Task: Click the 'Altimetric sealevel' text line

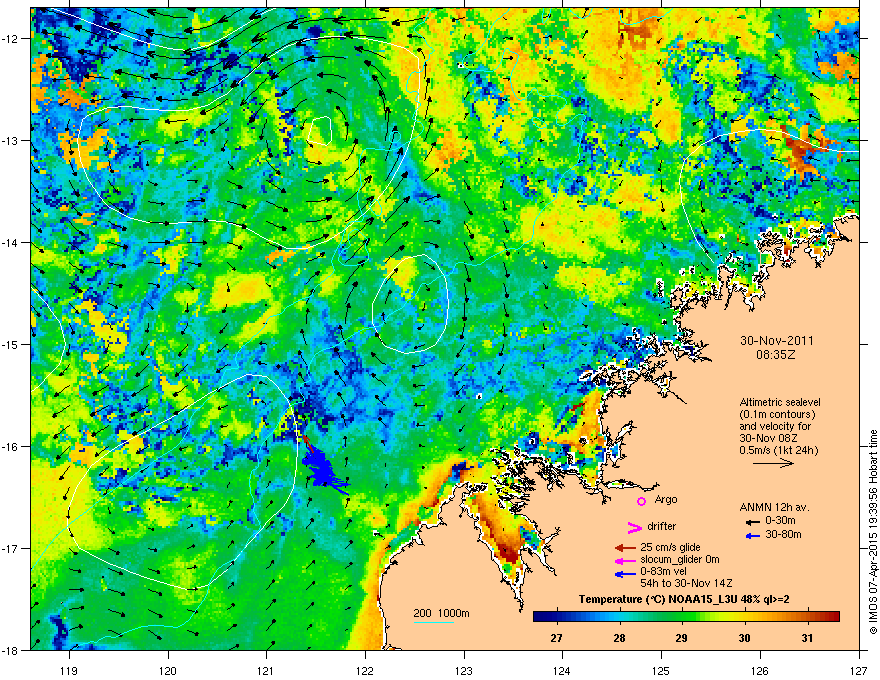Action: tap(780, 402)
